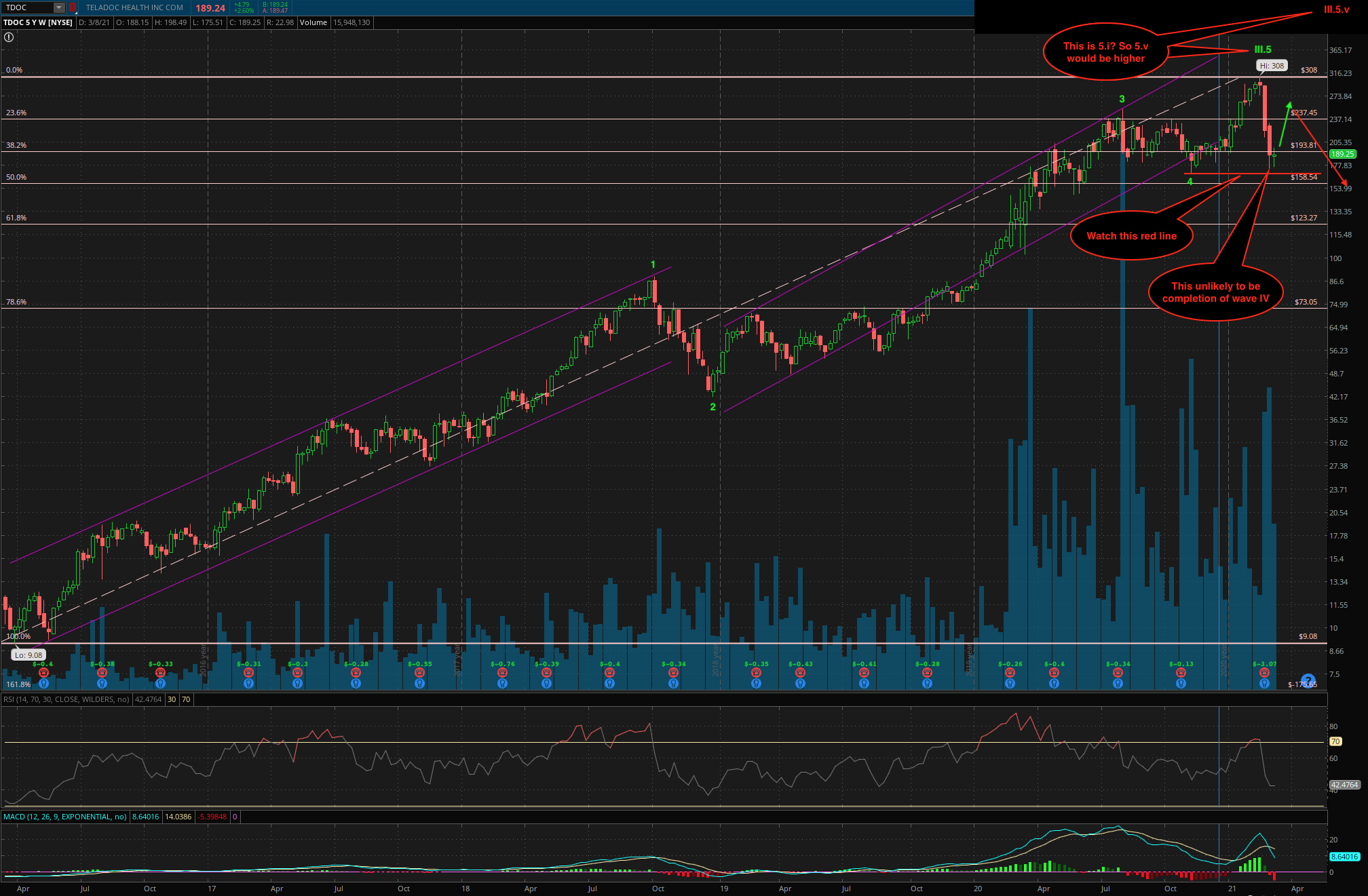This screenshot has height=896, width=1368.
Task: Click the earnings phone icon under $-0.76
Action: coord(502,673)
